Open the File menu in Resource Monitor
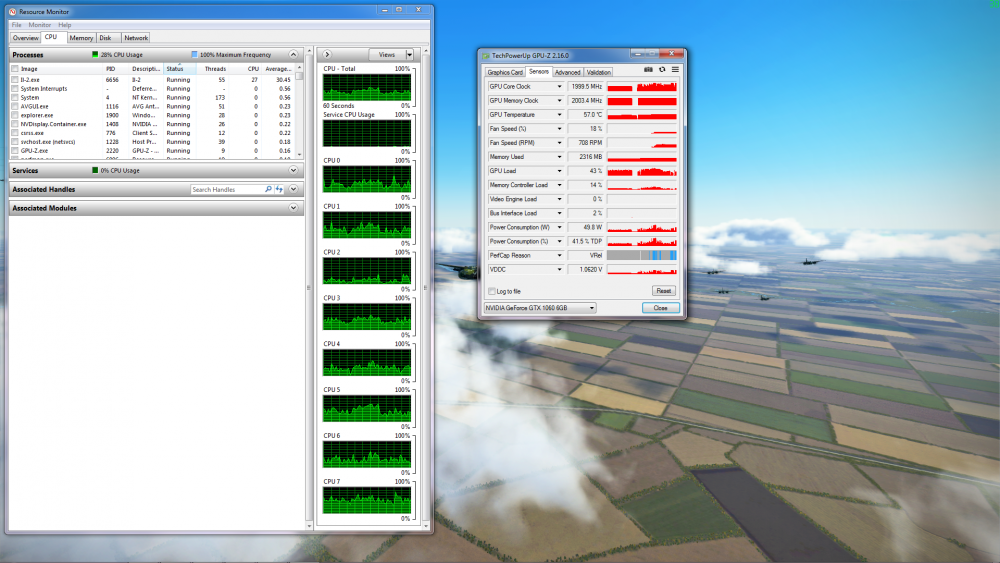Viewport: 1000px width, 563px height. click(17, 25)
